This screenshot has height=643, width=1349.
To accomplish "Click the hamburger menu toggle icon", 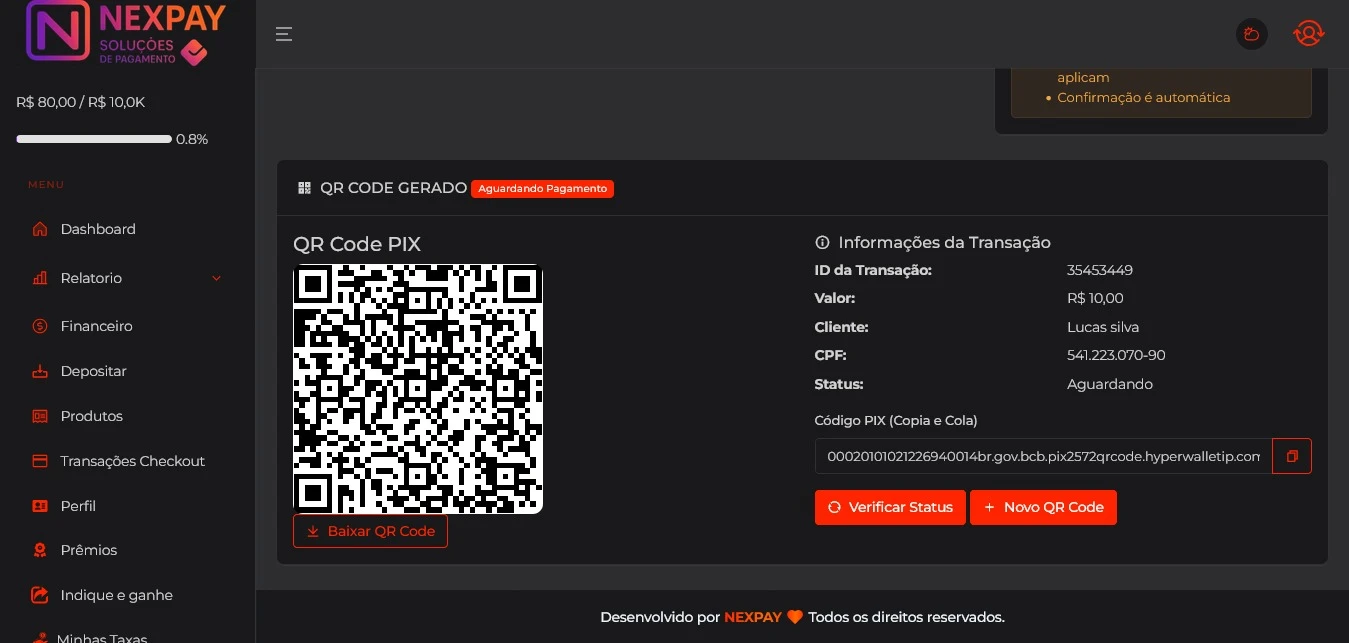I will pyautogui.click(x=284, y=34).
